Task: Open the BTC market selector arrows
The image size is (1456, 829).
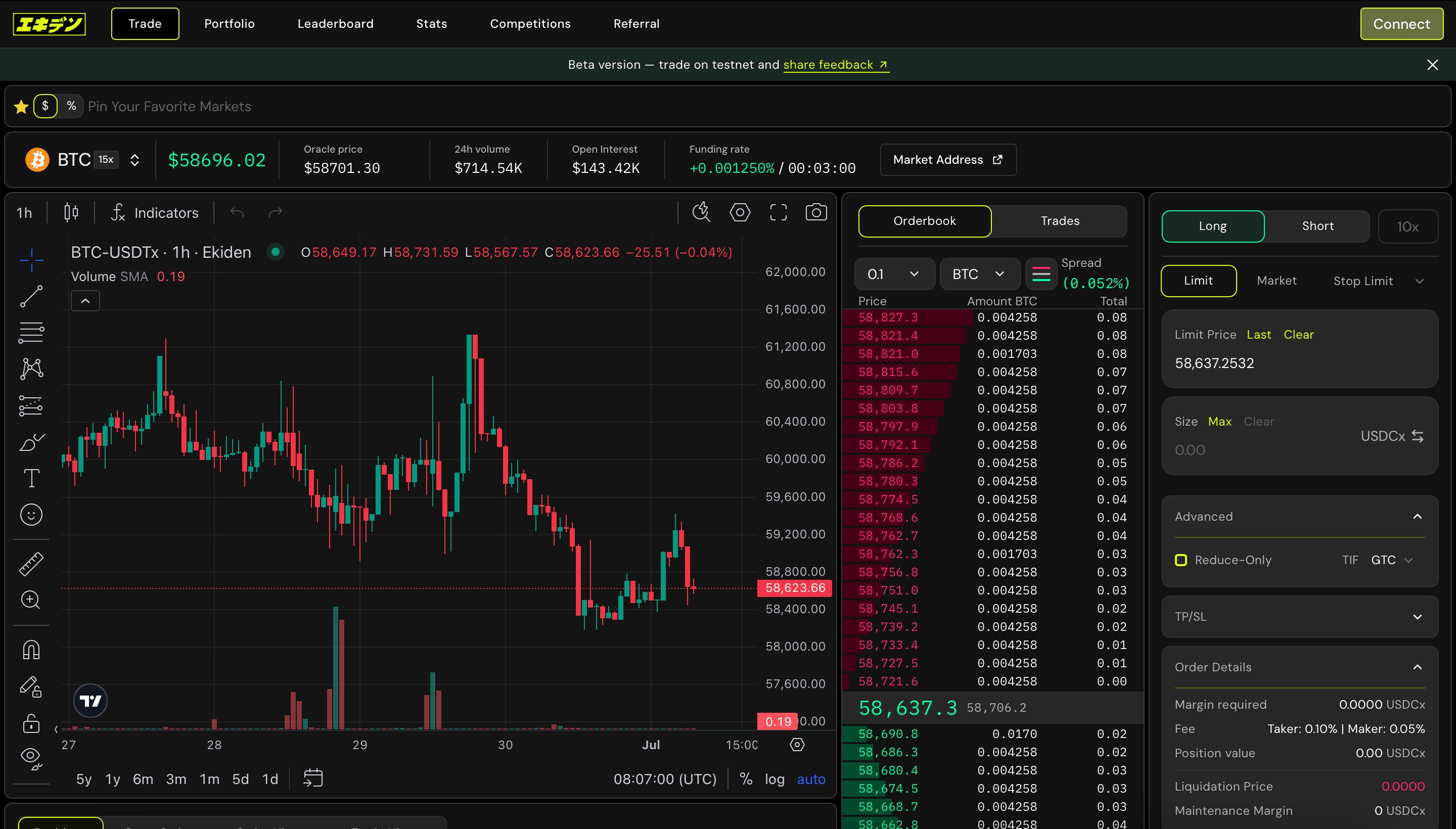Action: [x=134, y=160]
